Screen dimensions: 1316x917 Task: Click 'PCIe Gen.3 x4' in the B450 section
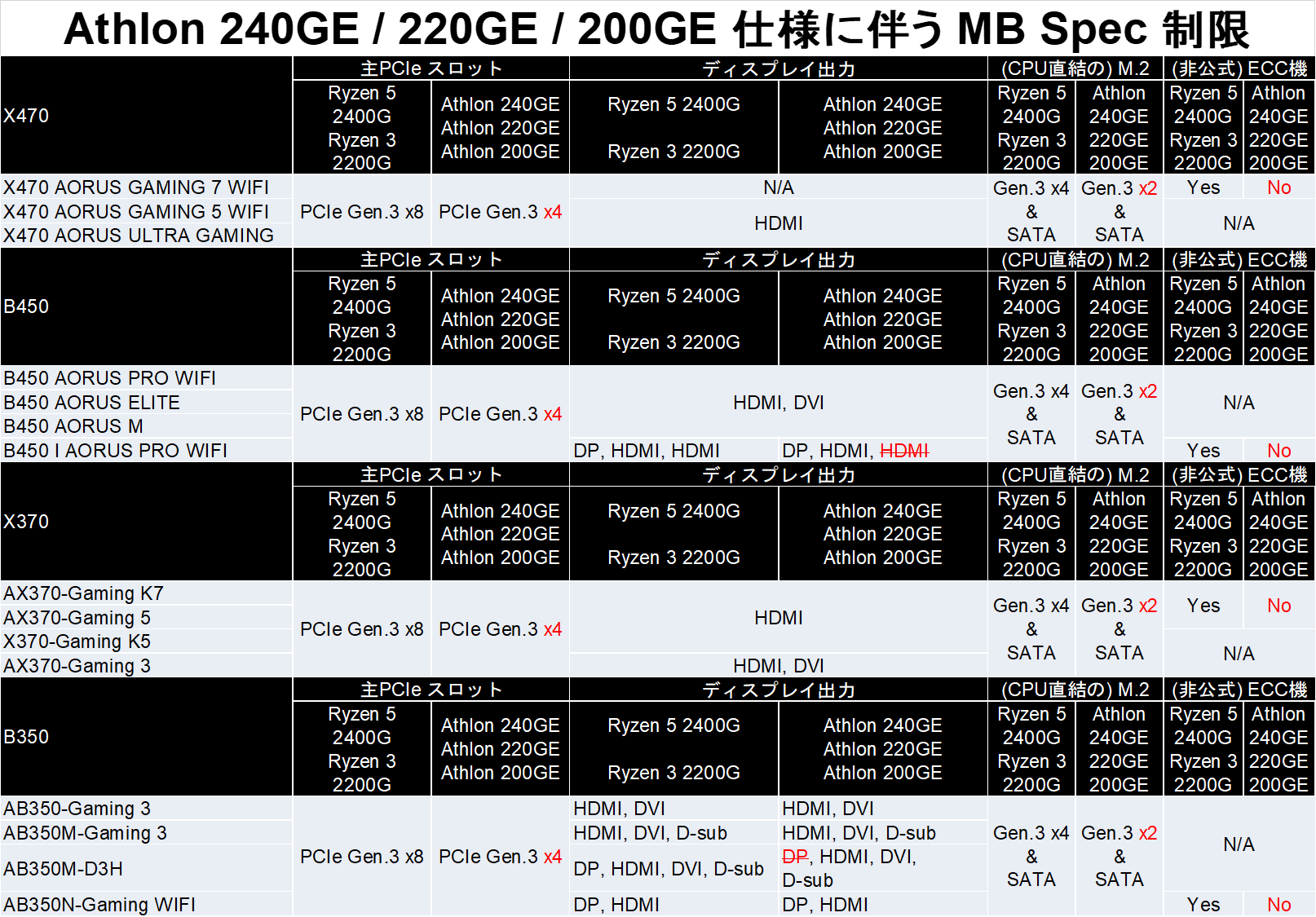[x=501, y=414]
